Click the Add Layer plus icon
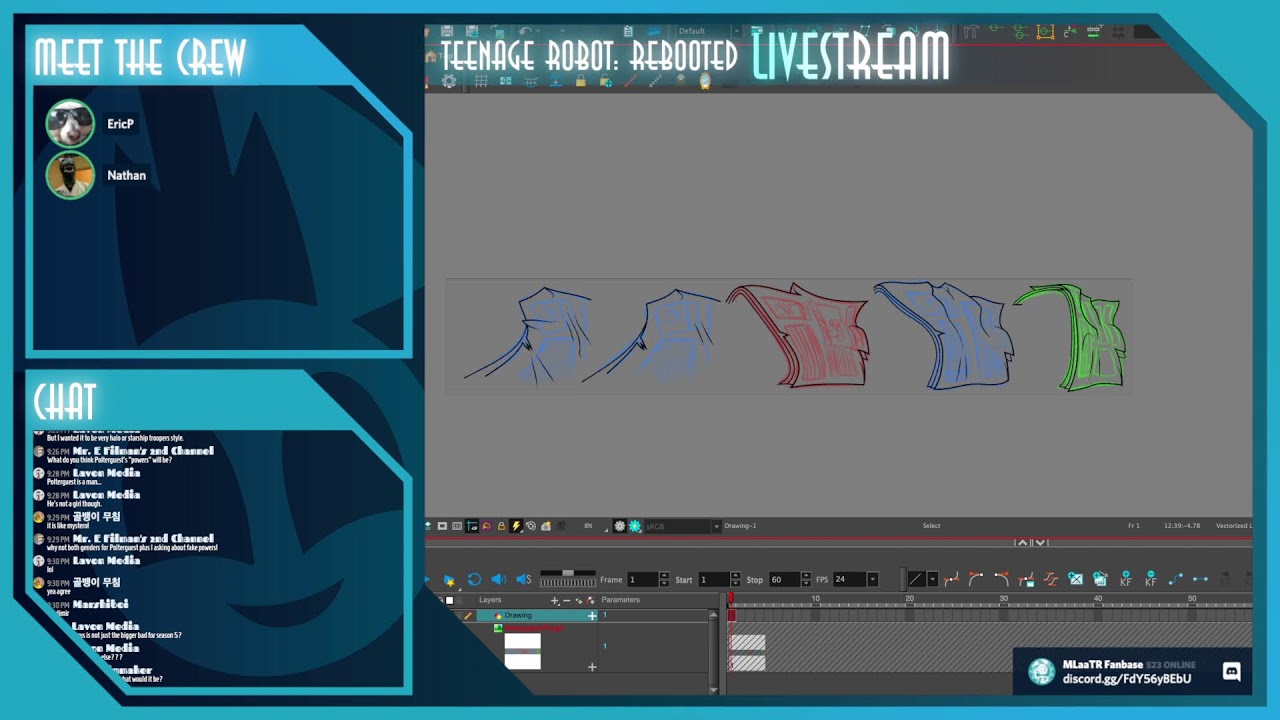The width and height of the screenshot is (1280, 720). click(x=555, y=600)
